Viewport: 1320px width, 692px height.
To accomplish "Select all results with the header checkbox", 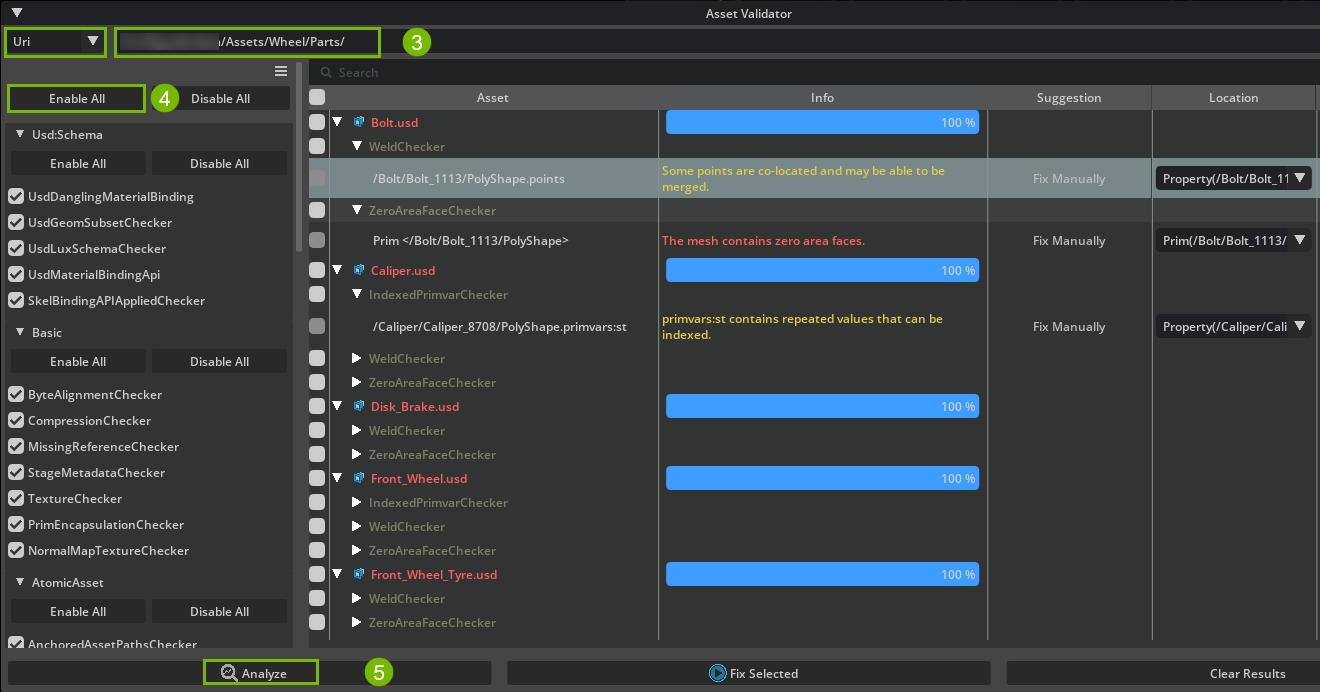I will [317, 97].
